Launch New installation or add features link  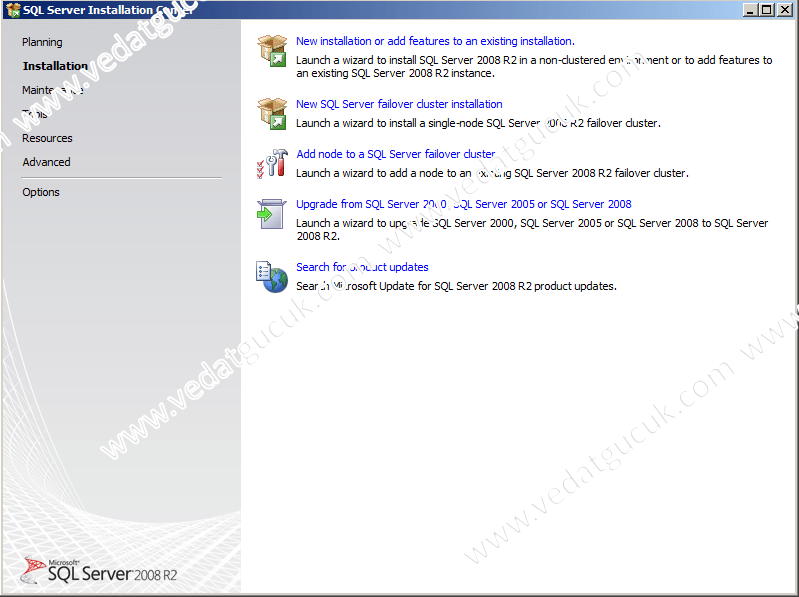click(435, 41)
